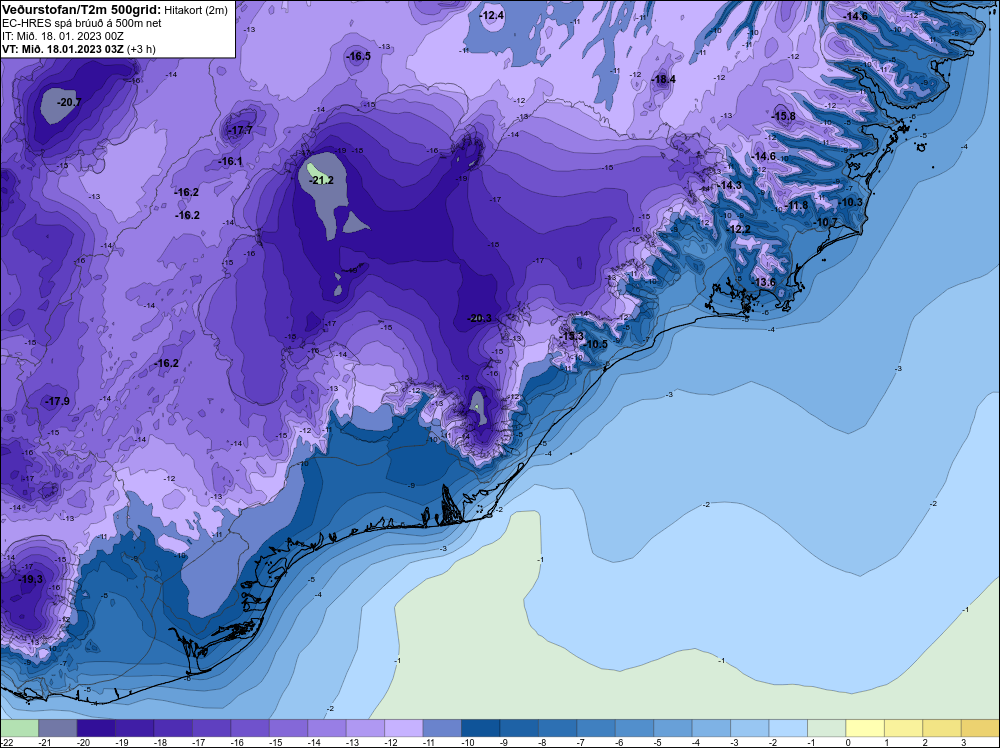This screenshot has height=748, width=1000.
Task: Click the -22 light green legend swatch
Action: click(19, 728)
